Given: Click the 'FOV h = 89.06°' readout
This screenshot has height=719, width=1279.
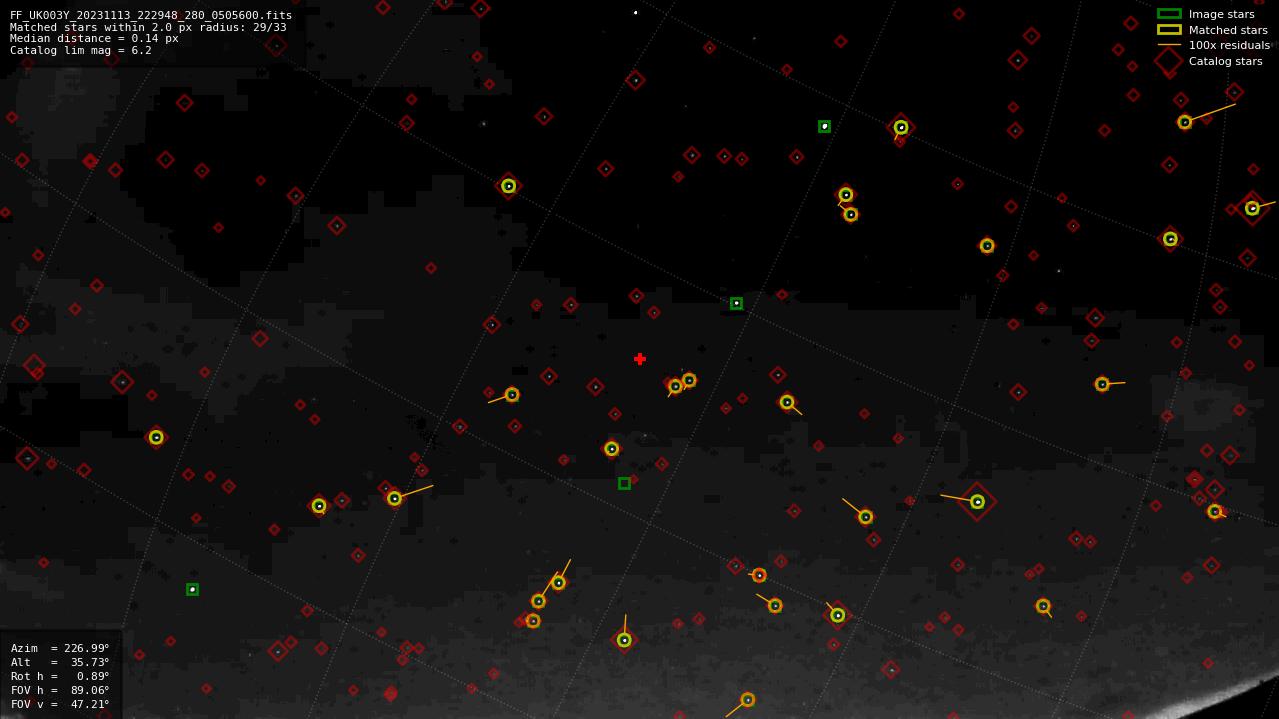Looking at the screenshot, I should (x=60, y=690).
